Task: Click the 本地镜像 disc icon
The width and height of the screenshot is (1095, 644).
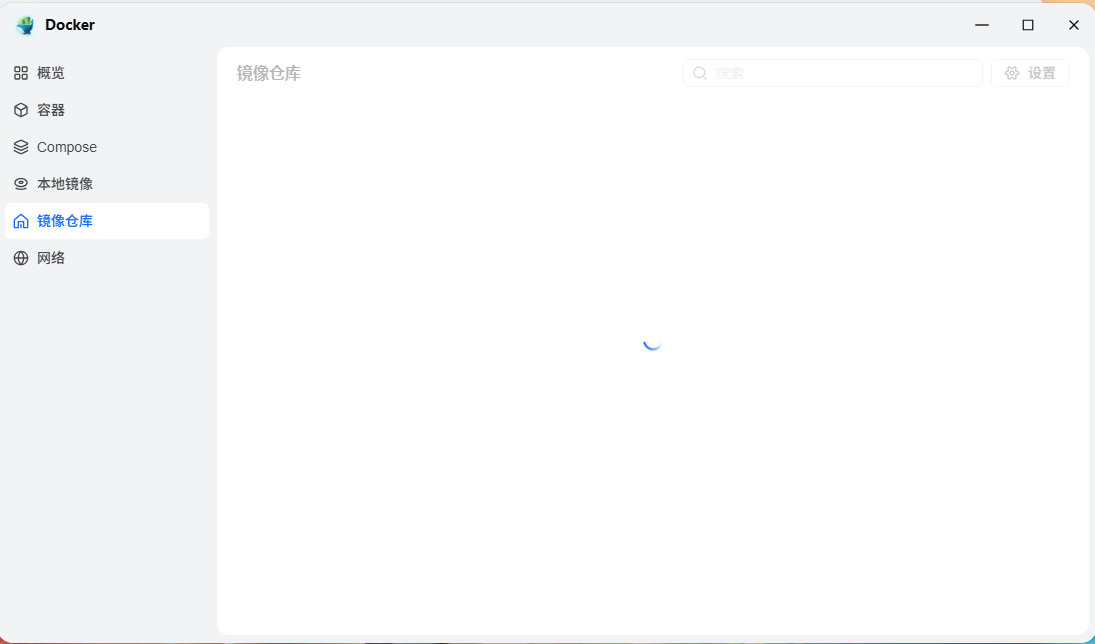Action: click(x=21, y=184)
